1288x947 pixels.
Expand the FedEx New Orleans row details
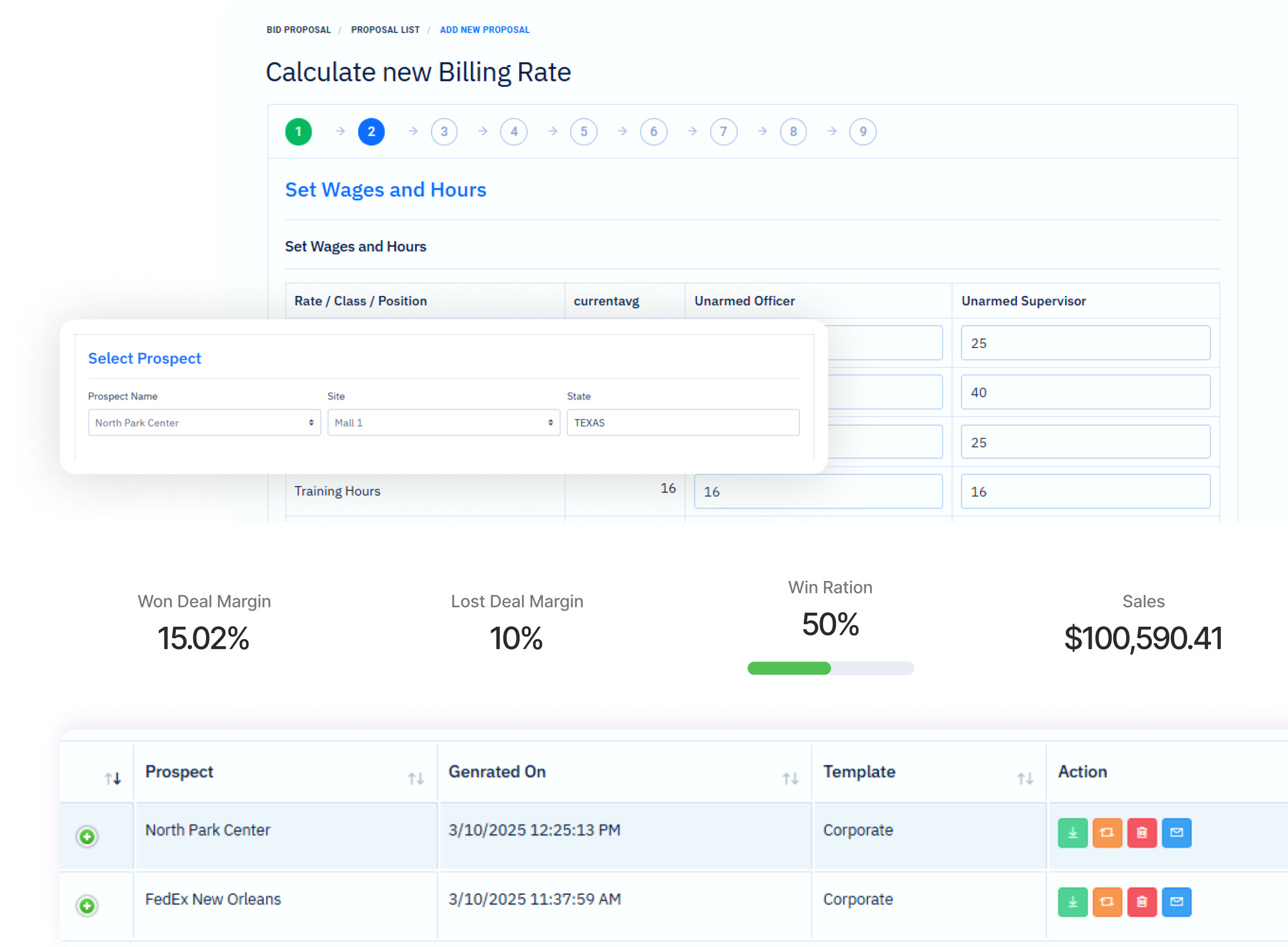click(x=87, y=906)
